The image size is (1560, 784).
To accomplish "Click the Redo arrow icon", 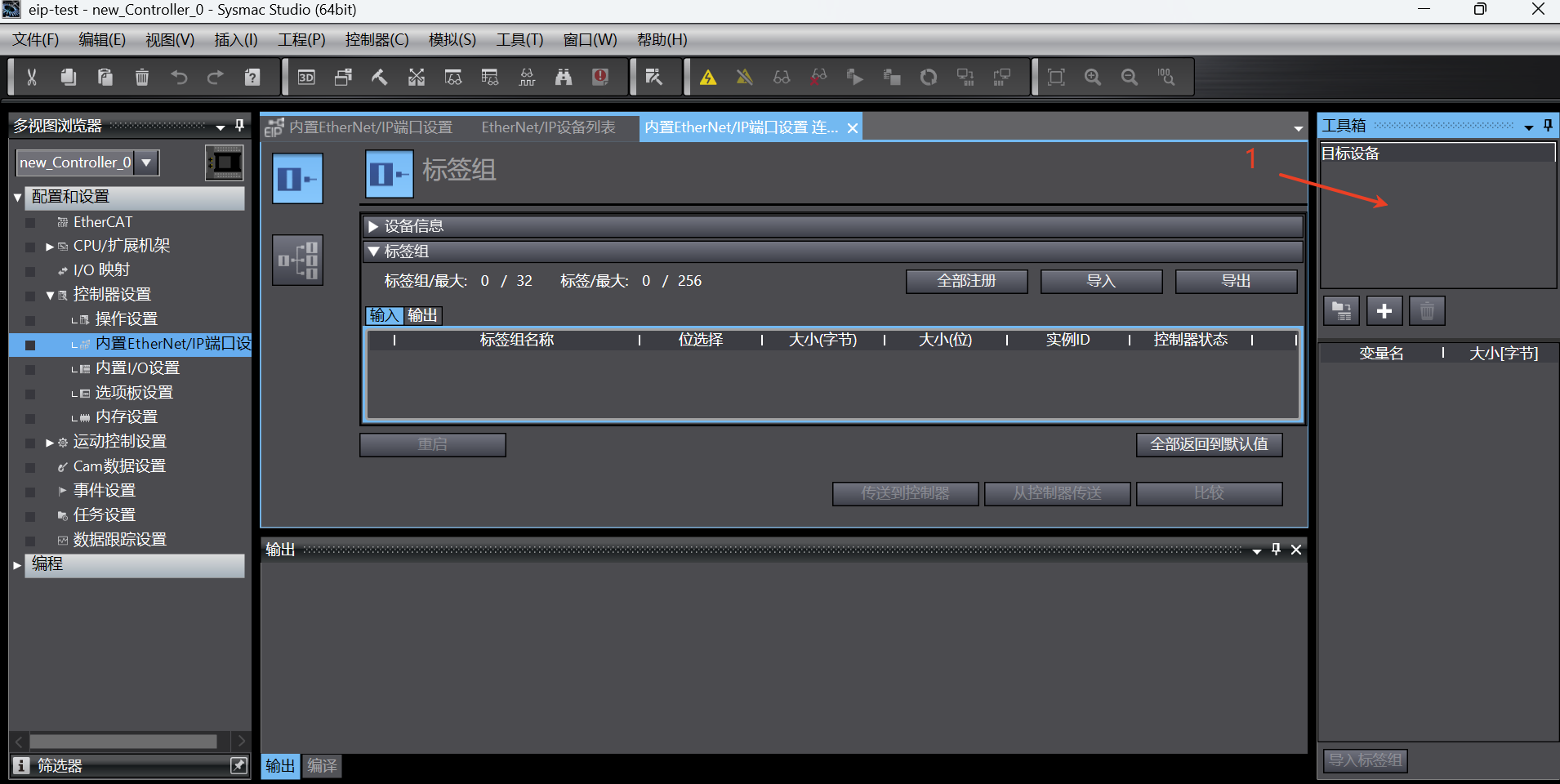I will click(x=216, y=77).
